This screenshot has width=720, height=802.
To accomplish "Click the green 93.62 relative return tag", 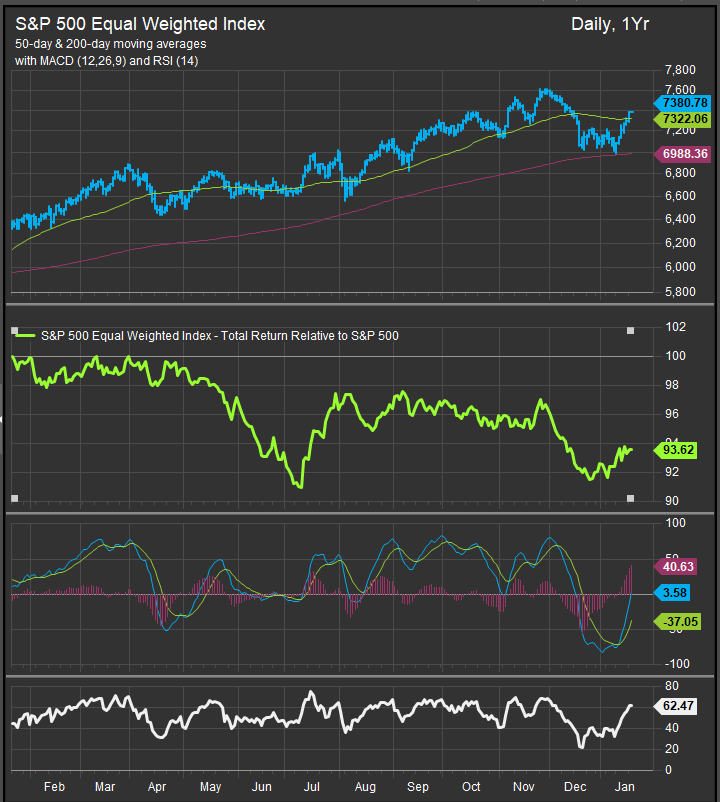I will coord(676,450).
